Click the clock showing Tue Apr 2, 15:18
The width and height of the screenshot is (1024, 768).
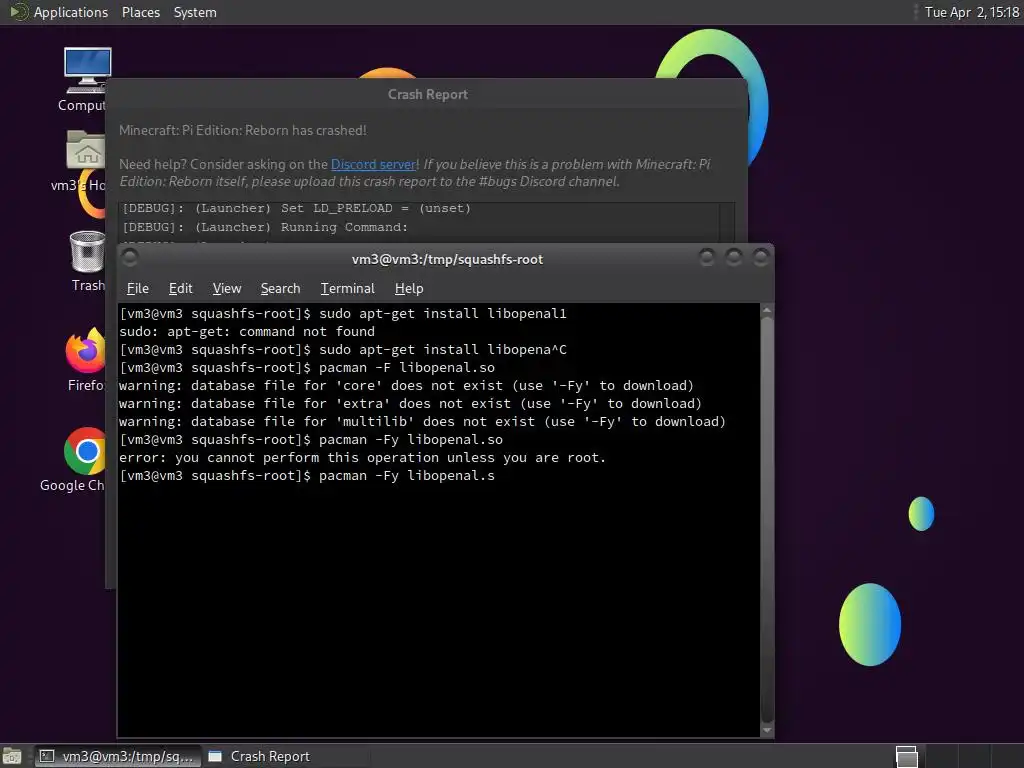(971, 12)
